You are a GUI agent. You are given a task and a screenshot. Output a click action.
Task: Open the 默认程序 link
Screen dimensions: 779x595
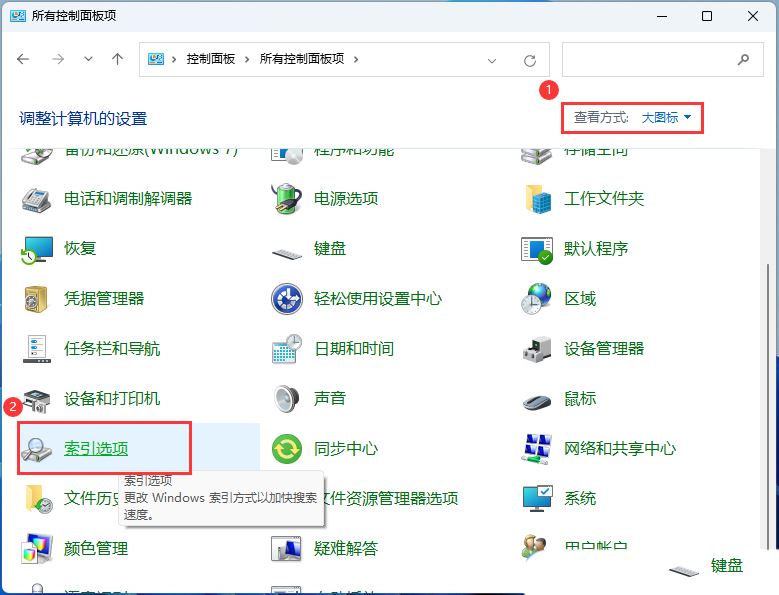pos(596,248)
